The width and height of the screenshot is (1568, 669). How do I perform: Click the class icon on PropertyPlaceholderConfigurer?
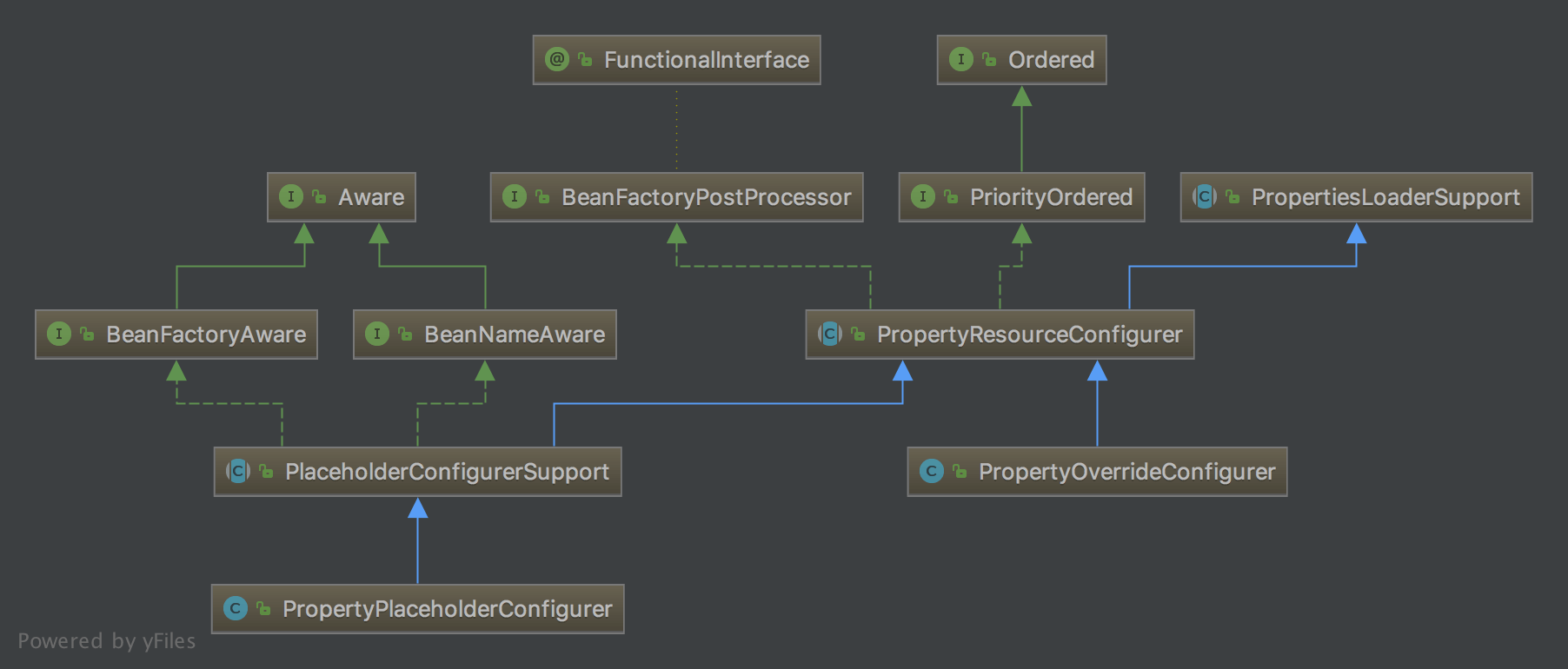235,608
